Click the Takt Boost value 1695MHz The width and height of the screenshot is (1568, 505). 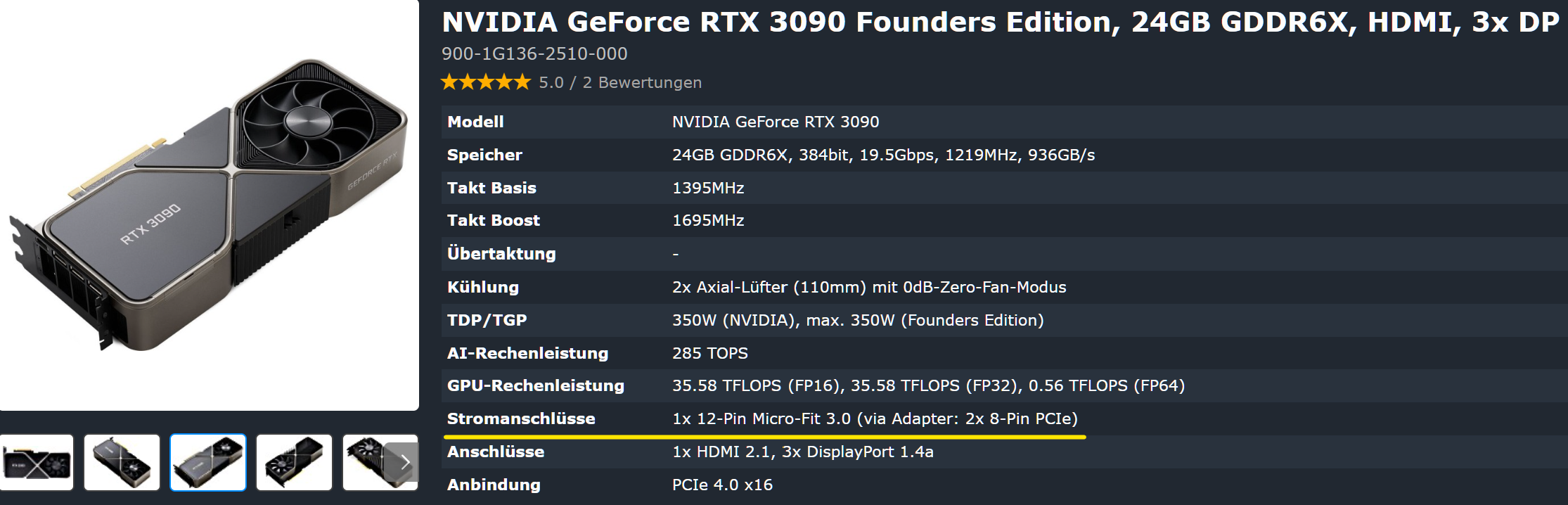(708, 220)
